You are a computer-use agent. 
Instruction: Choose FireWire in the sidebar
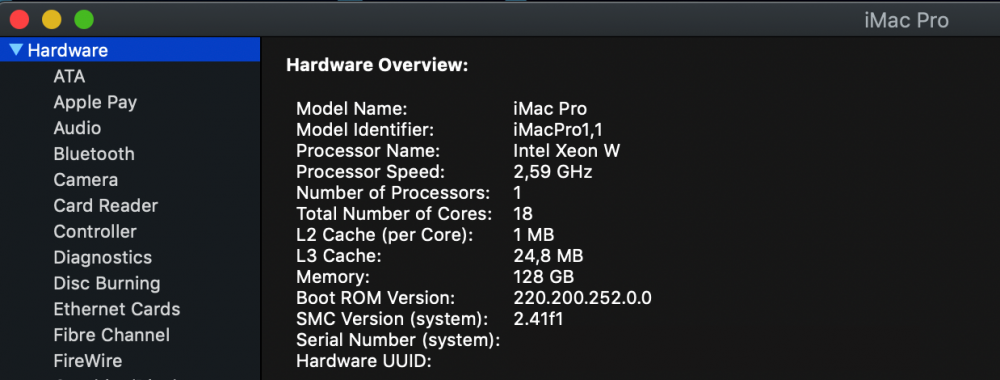(x=87, y=361)
